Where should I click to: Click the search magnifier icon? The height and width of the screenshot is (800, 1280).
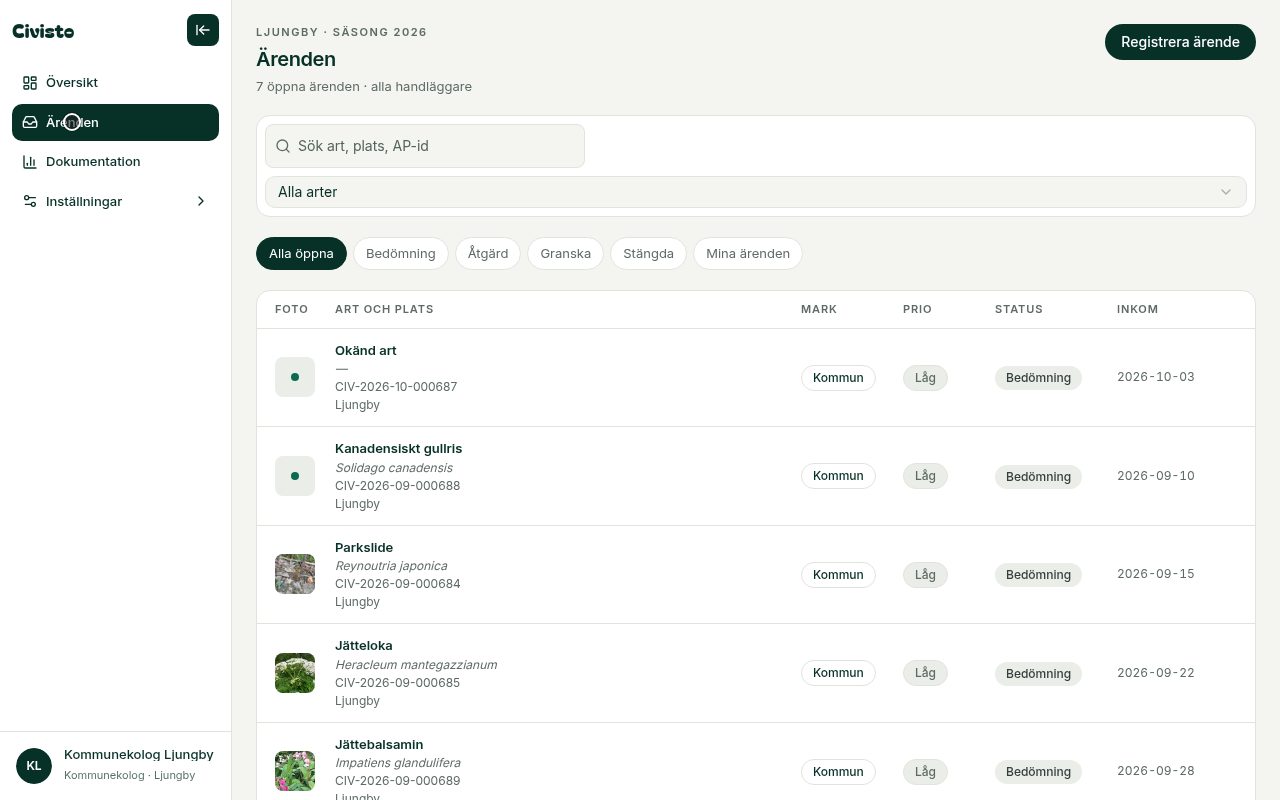(x=283, y=146)
